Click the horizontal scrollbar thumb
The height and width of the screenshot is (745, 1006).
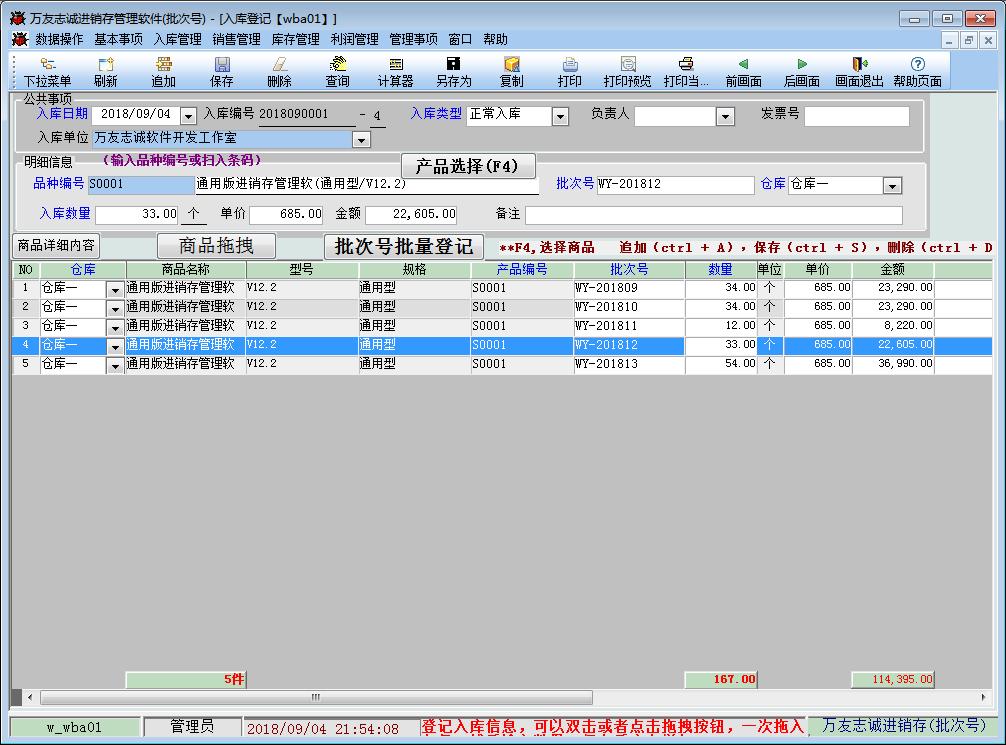click(316, 697)
